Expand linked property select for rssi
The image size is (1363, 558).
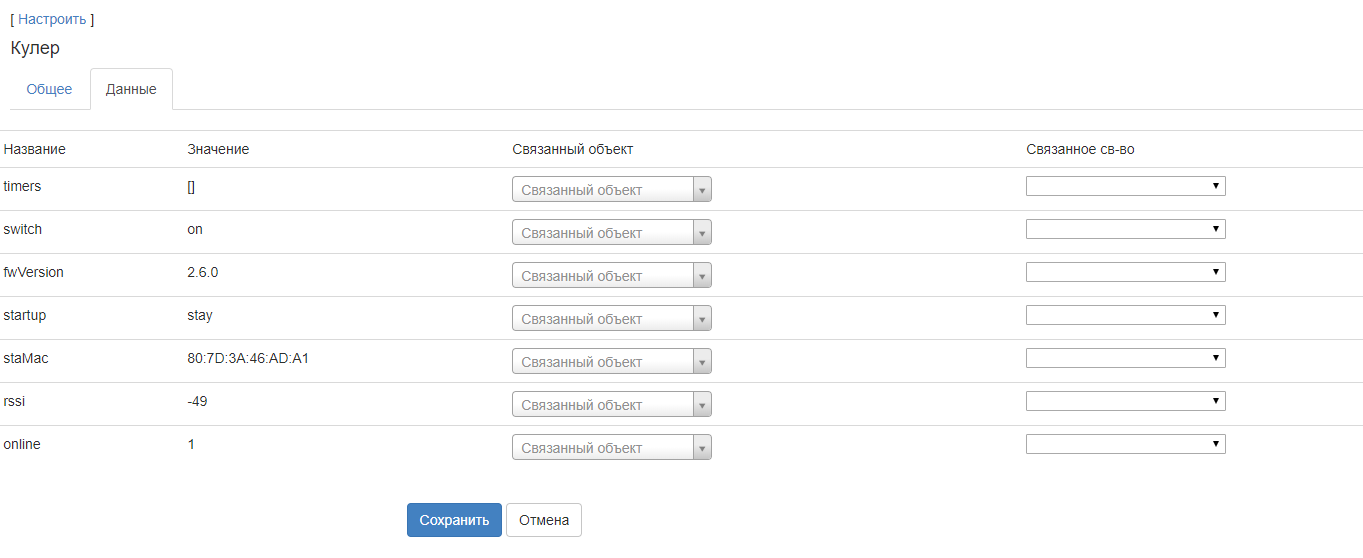[1125, 401]
